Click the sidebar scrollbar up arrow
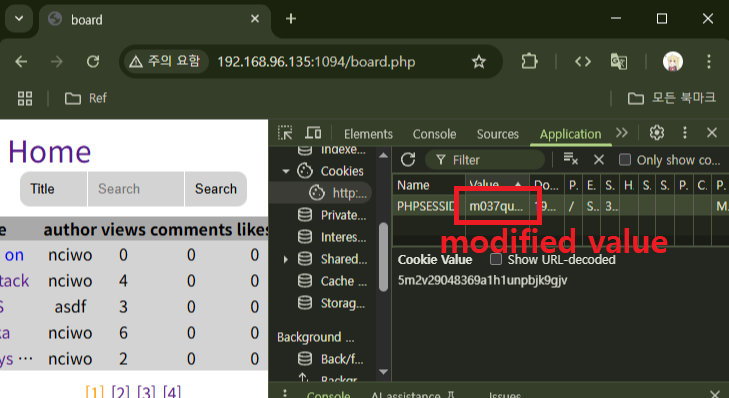 pos(384,156)
